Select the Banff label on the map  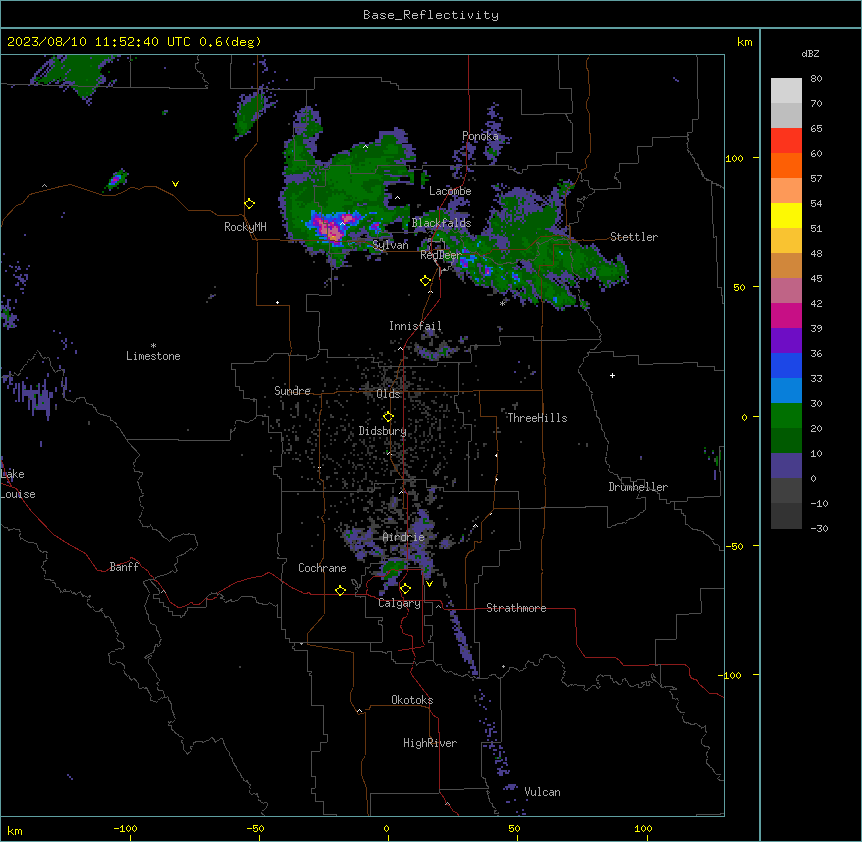coord(124,567)
